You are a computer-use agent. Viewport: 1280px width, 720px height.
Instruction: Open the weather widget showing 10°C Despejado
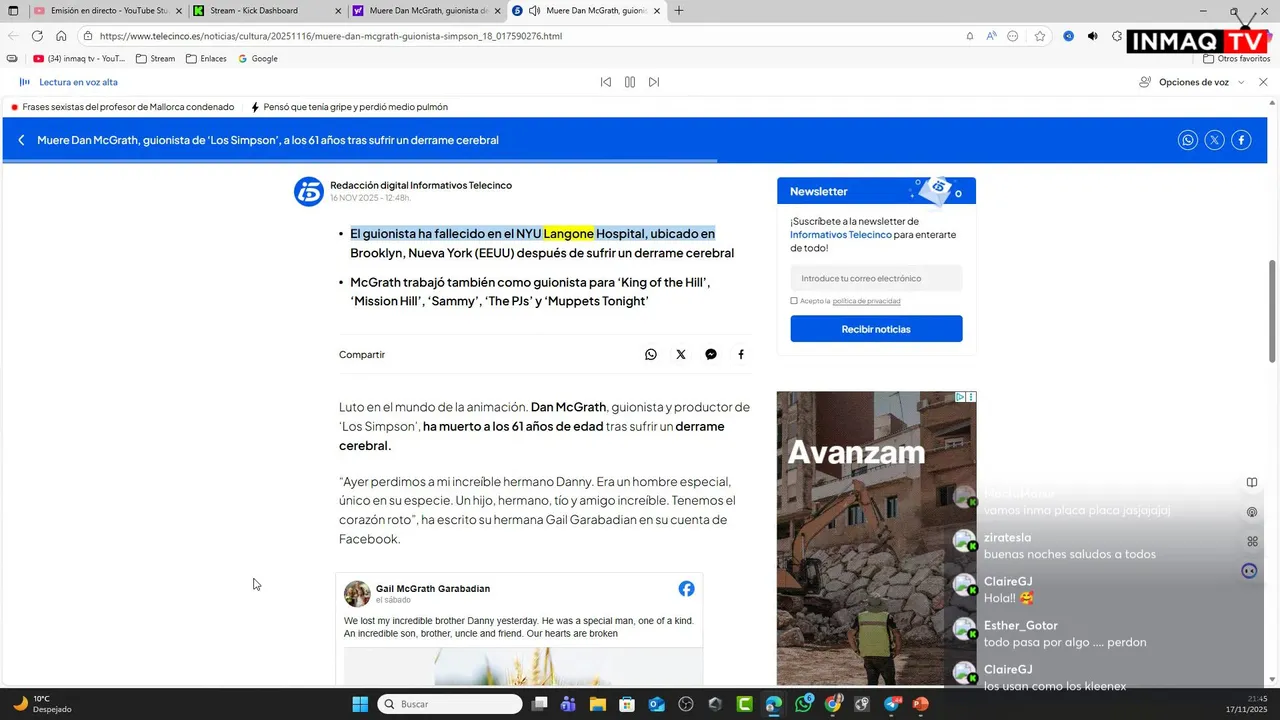pyautogui.click(x=42, y=704)
